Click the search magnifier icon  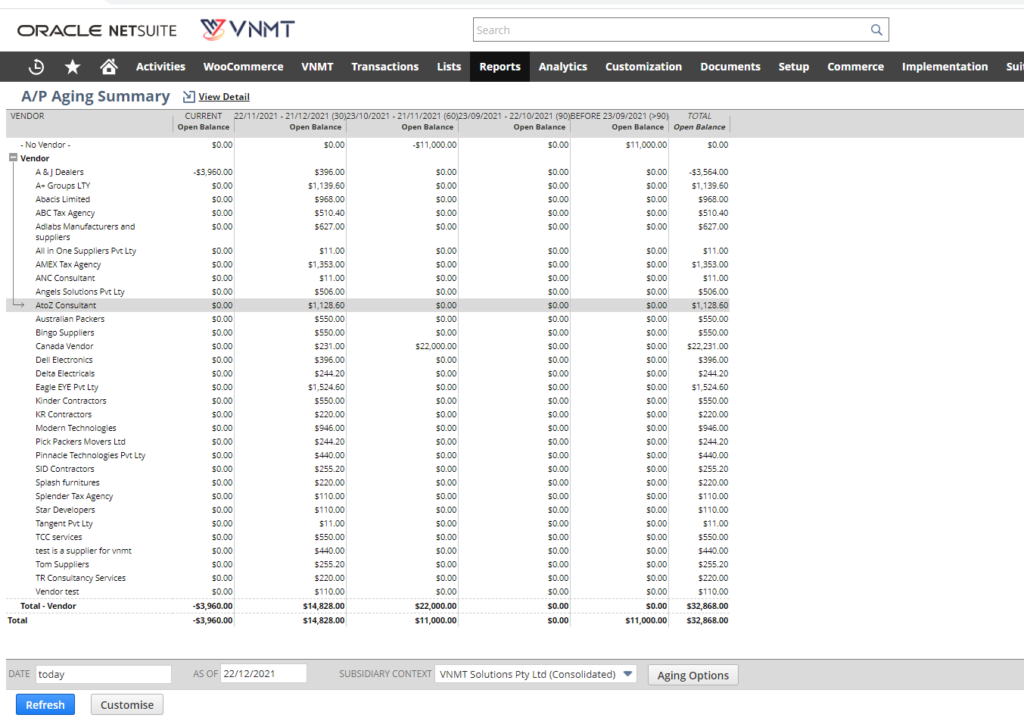point(877,29)
